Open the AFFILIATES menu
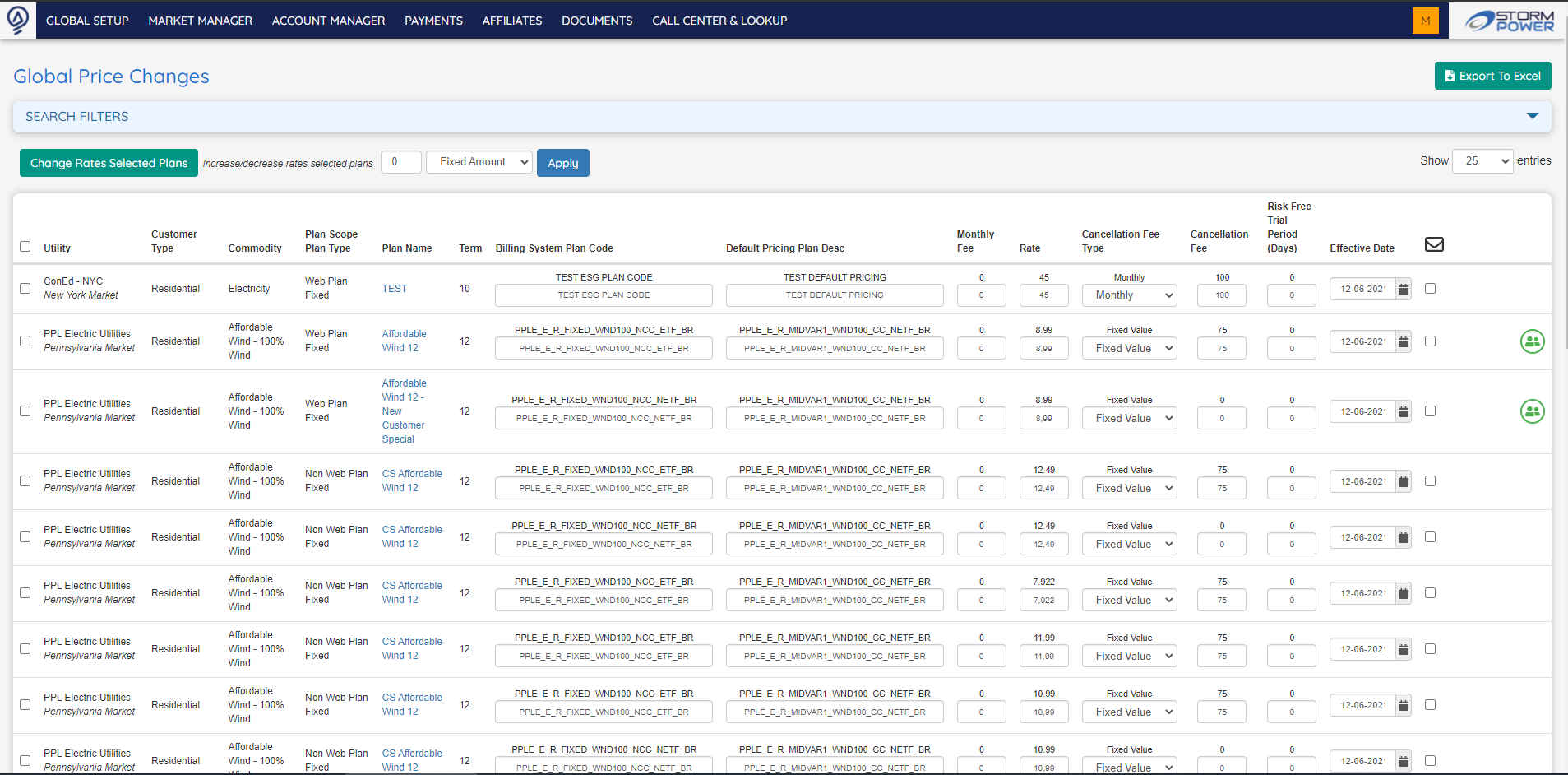The height and width of the screenshot is (775, 1568). [512, 21]
